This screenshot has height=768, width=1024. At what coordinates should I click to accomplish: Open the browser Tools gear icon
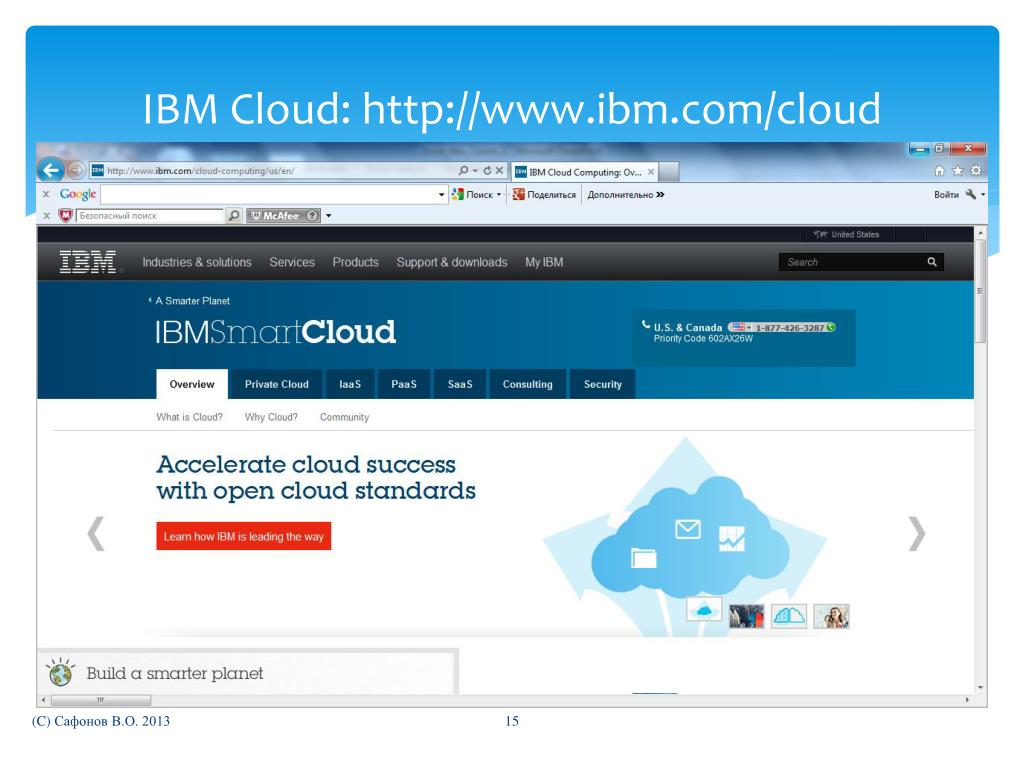(x=976, y=171)
